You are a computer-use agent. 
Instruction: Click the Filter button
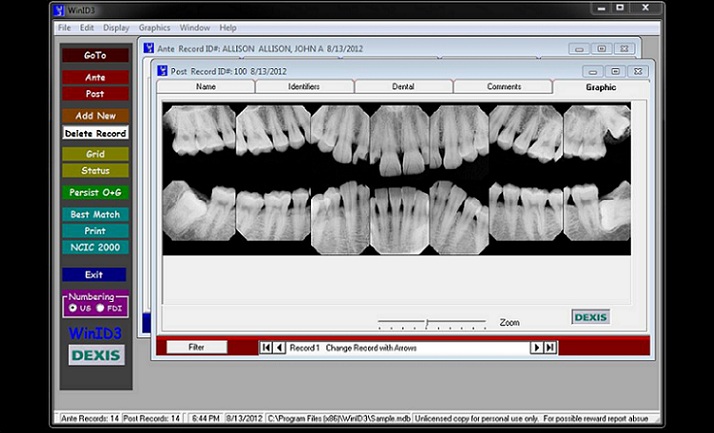click(x=196, y=347)
